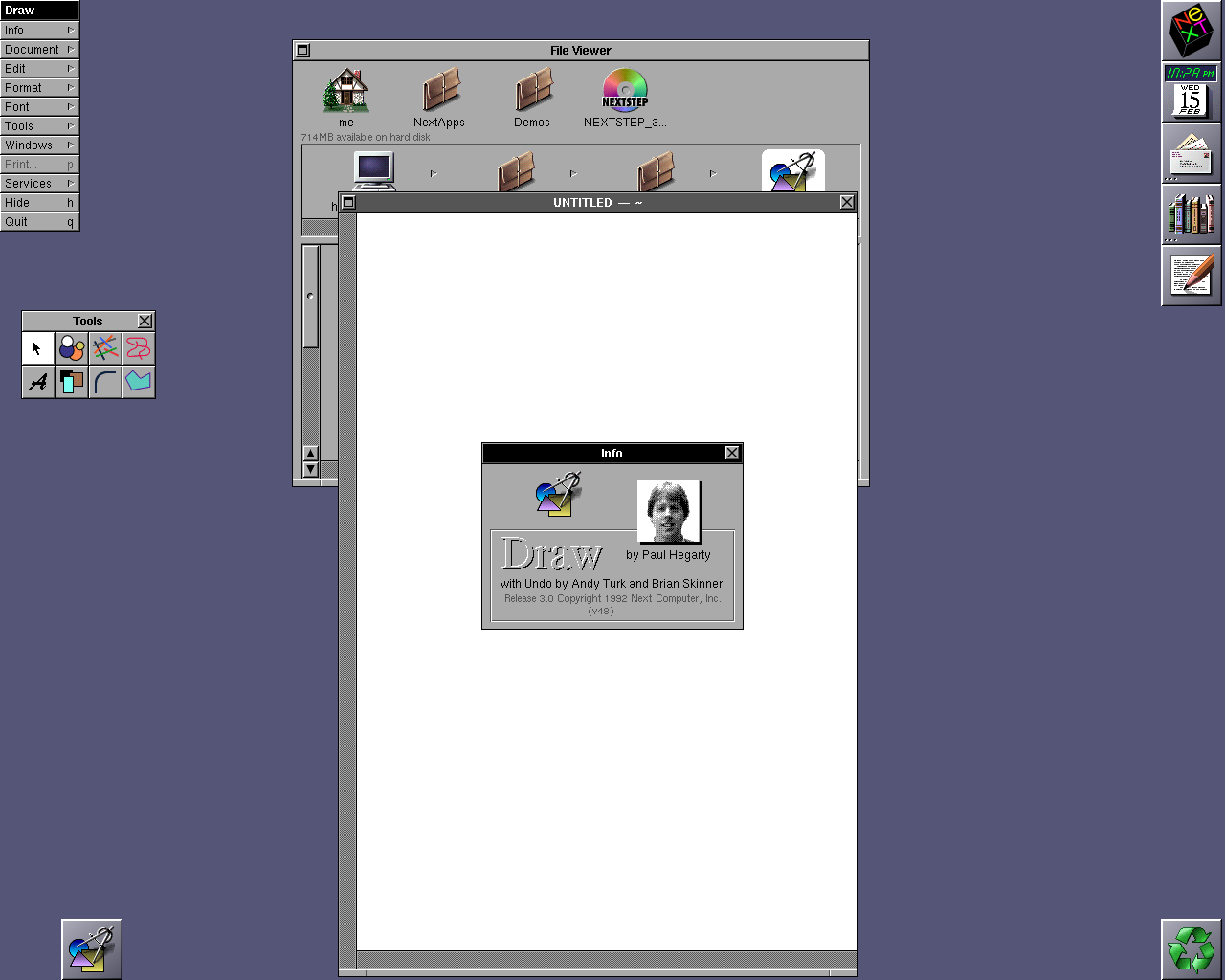Choose Hide from the Draw menu

pos(39,203)
